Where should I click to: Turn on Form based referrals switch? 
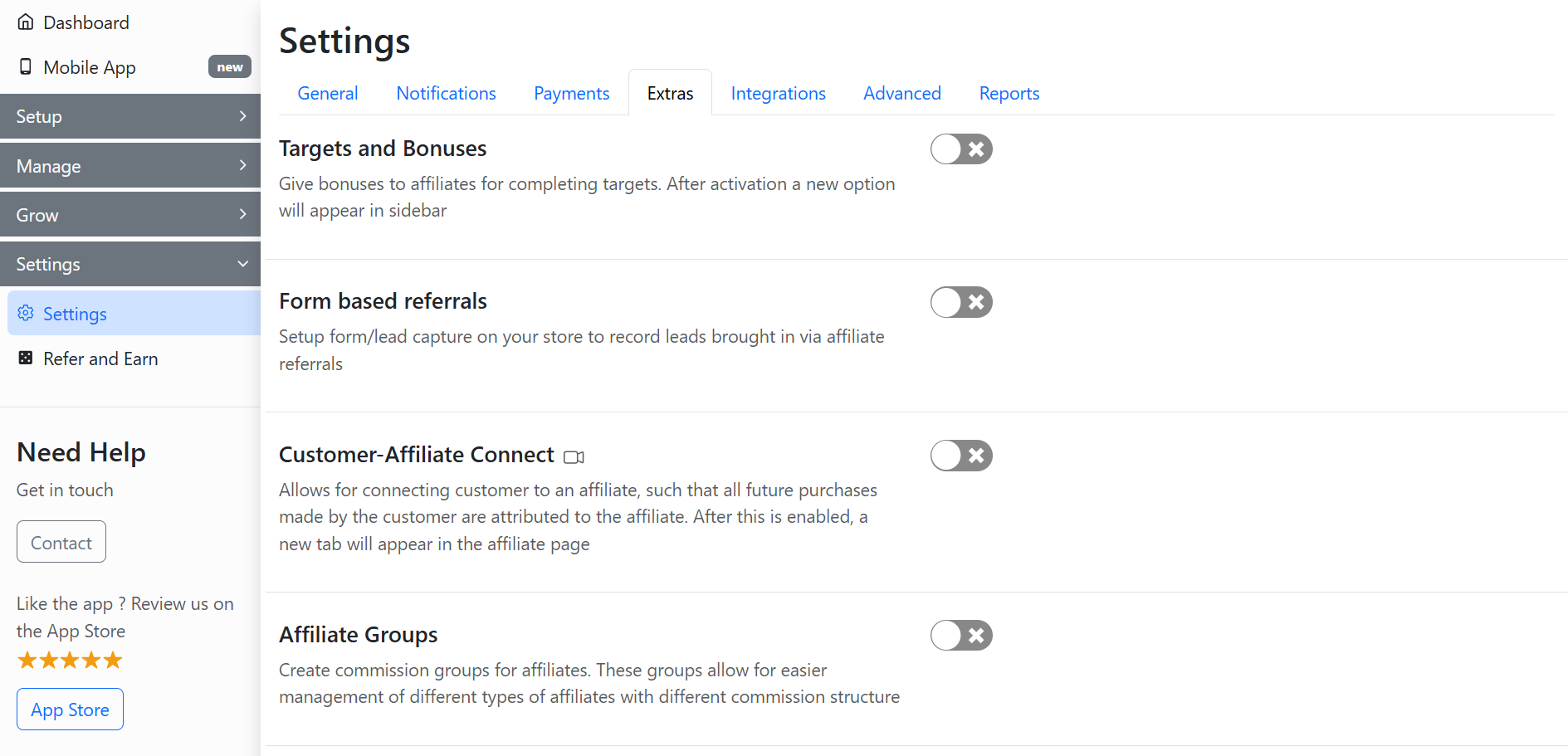960,303
